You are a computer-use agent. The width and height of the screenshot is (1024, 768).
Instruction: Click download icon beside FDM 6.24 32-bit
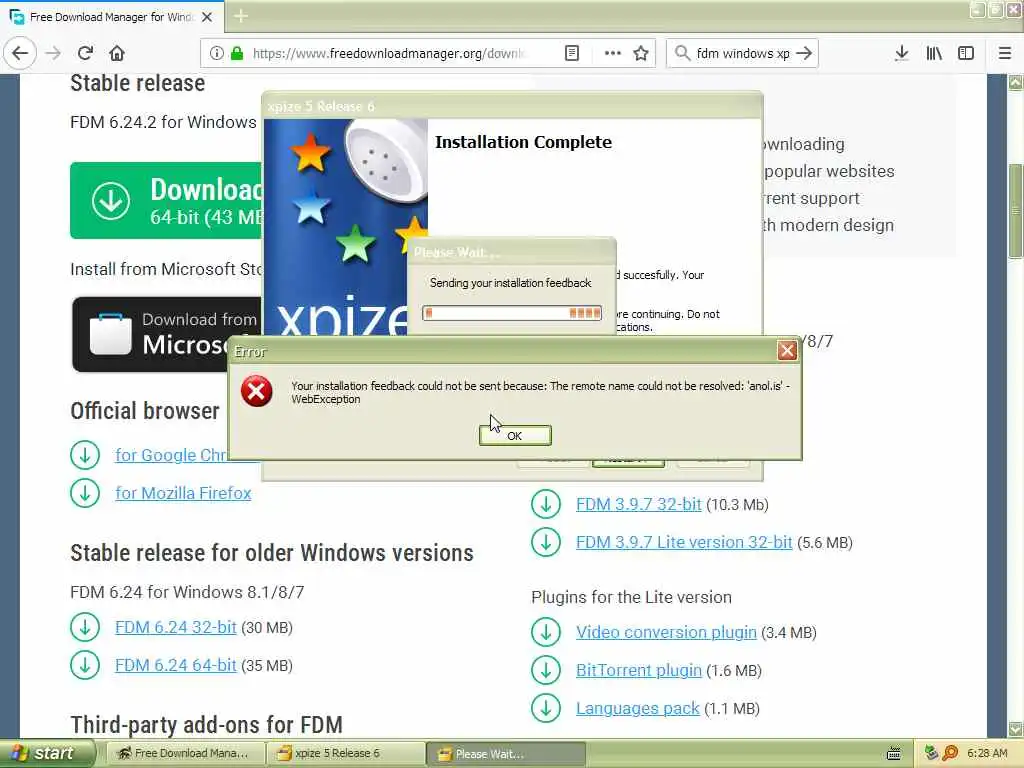85,628
